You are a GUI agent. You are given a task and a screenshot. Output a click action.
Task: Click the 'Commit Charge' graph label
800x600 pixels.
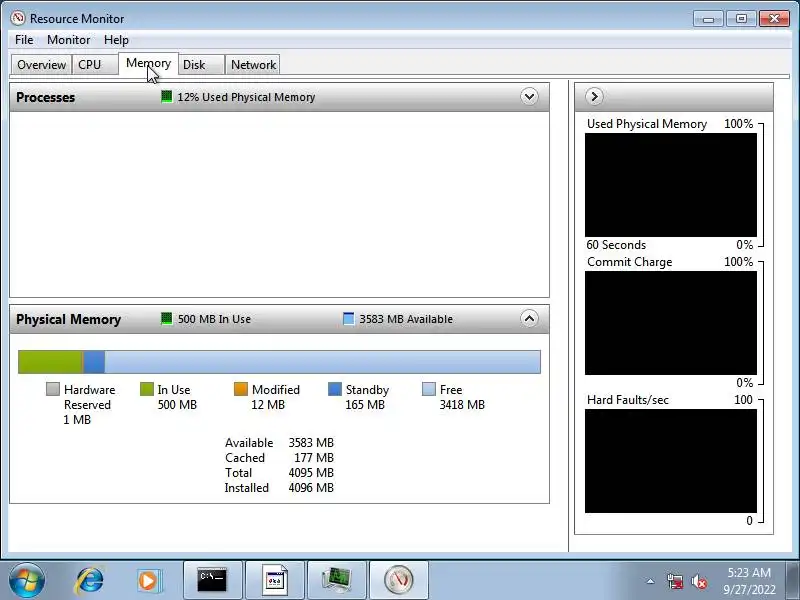(630, 262)
